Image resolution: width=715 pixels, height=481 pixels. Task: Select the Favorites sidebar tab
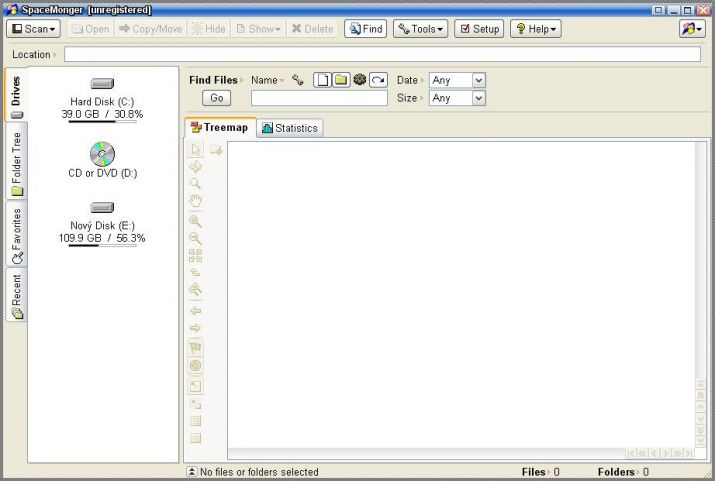(17, 234)
